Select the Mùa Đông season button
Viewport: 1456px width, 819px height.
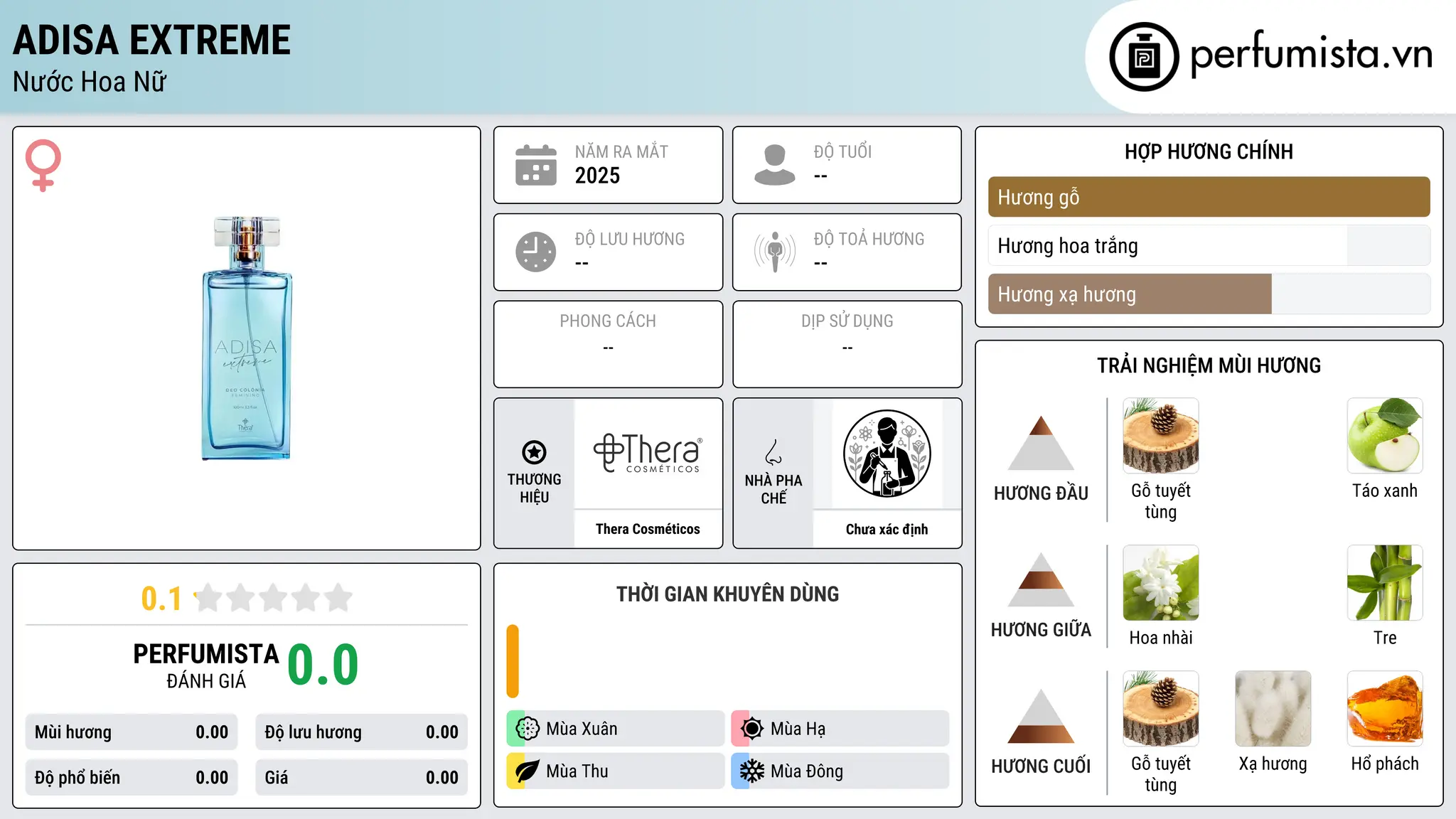coord(840,771)
